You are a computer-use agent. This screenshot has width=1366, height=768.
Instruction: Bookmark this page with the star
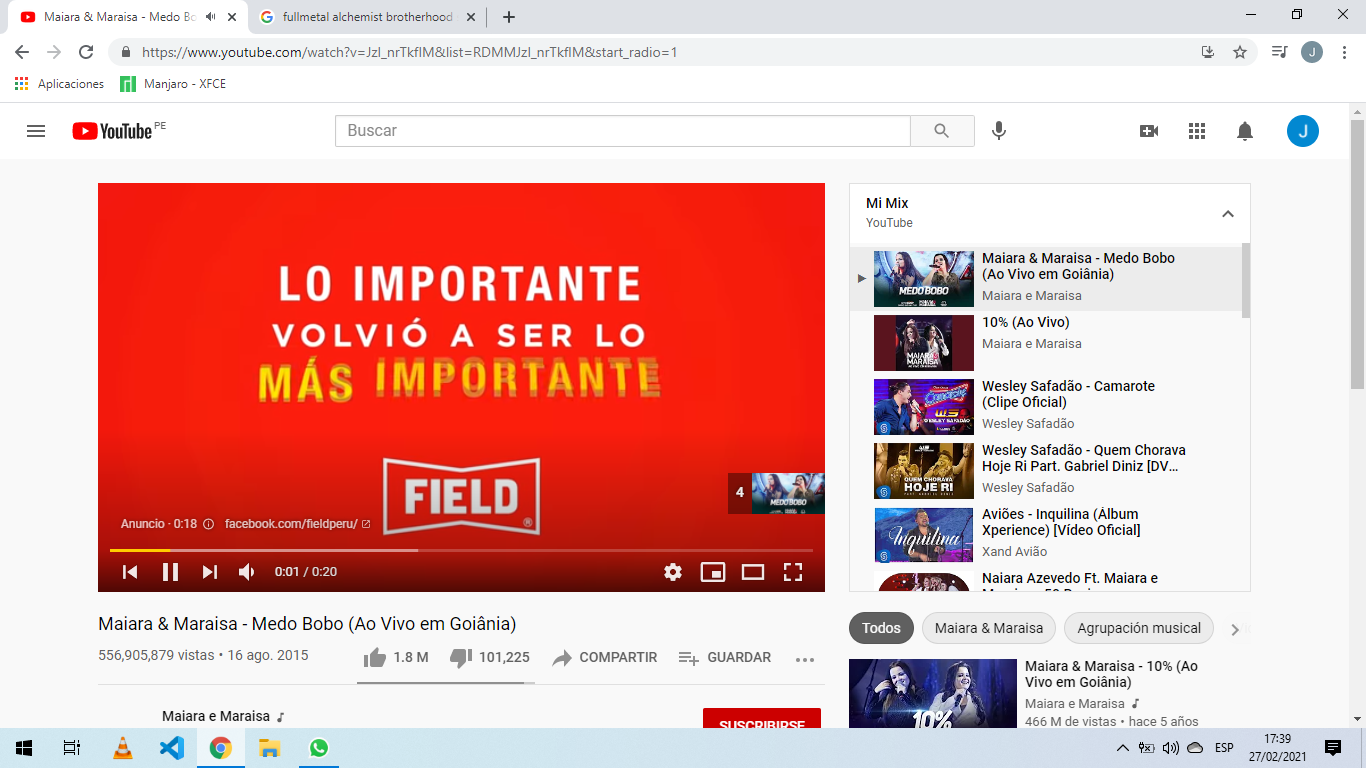tap(1240, 52)
